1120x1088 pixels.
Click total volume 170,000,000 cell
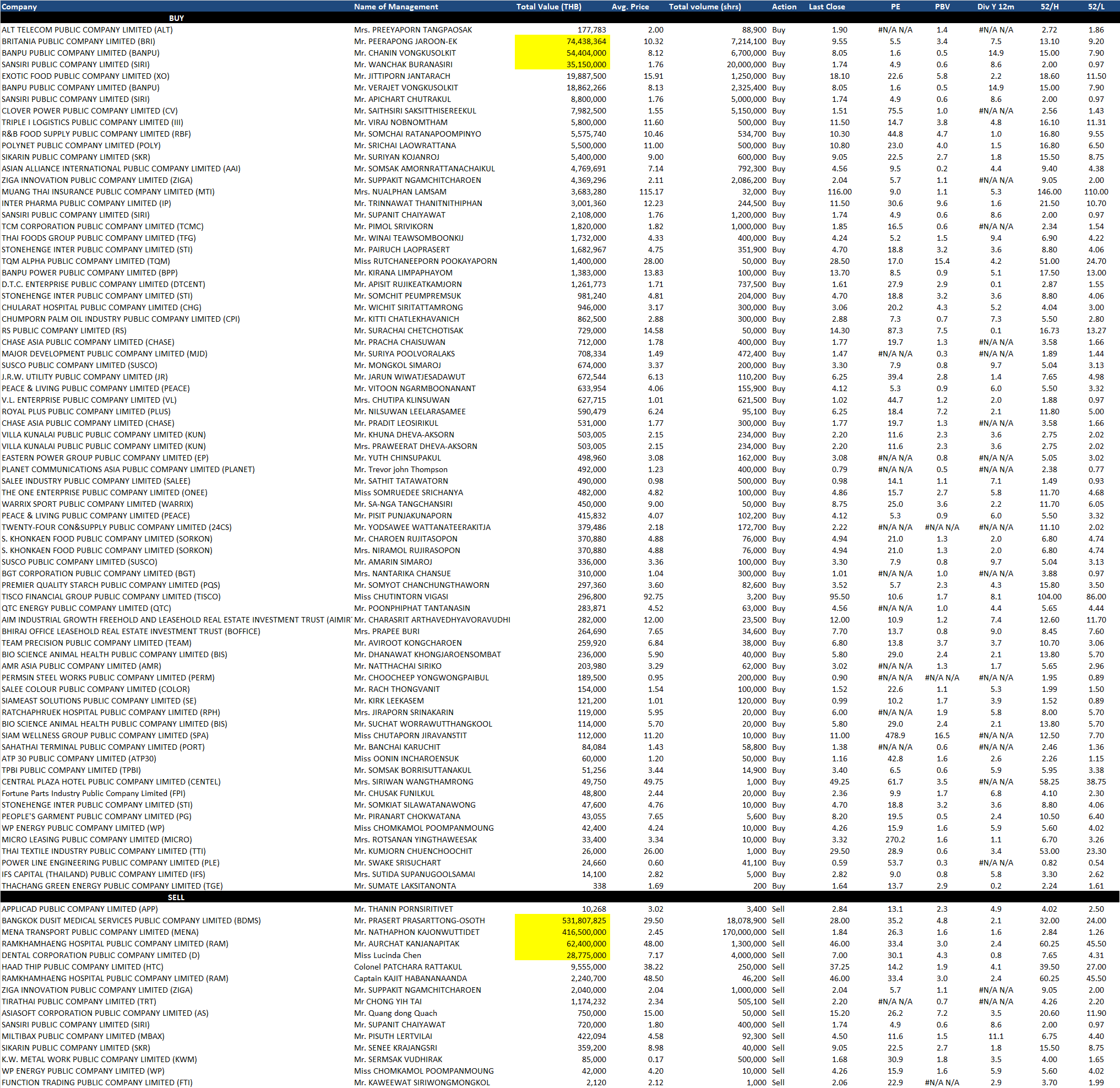click(x=744, y=932)
